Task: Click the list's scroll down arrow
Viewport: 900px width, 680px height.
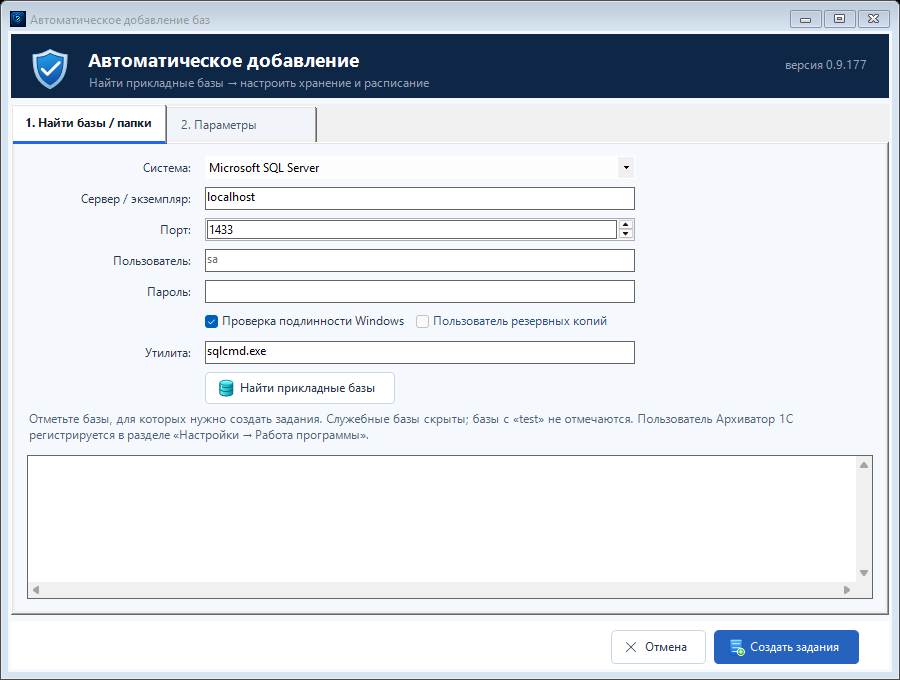Action: 864,573
